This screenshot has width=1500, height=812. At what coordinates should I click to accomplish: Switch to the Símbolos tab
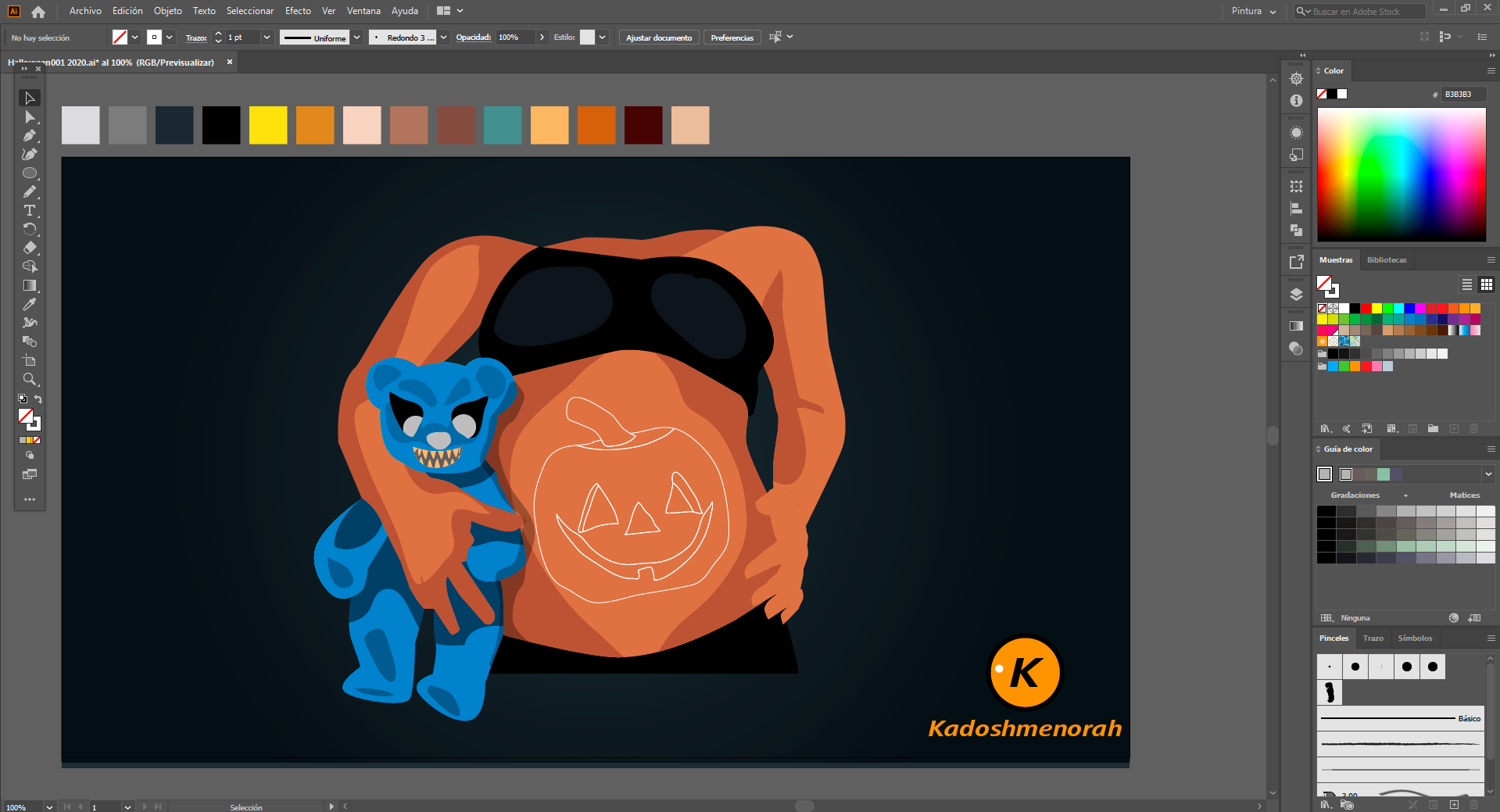[1415, 639]
